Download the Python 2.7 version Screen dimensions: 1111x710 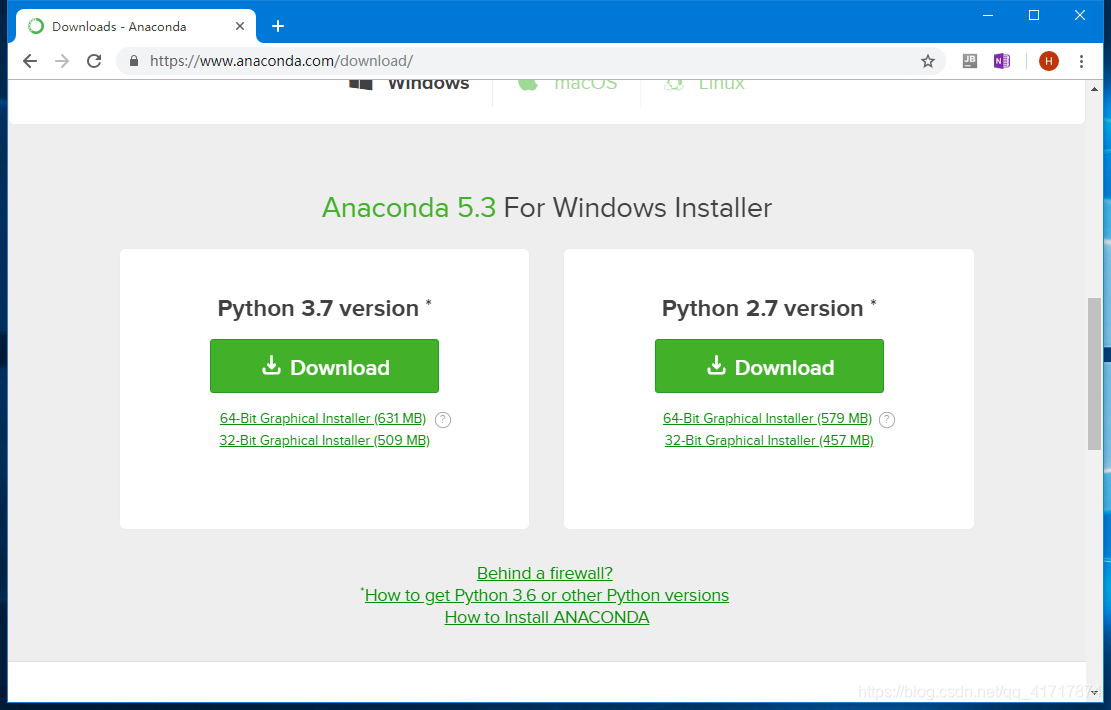coord(769,366)
